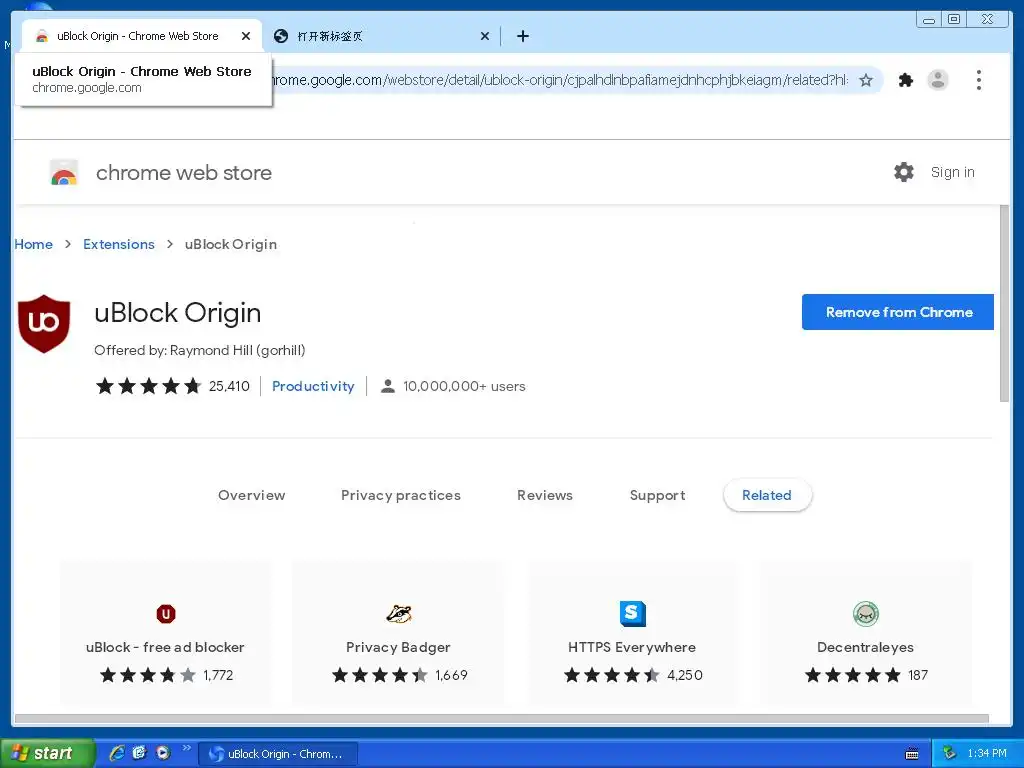
Task: Open the uBlock - free ad blocker card
Action: click(x=165, y=632)
